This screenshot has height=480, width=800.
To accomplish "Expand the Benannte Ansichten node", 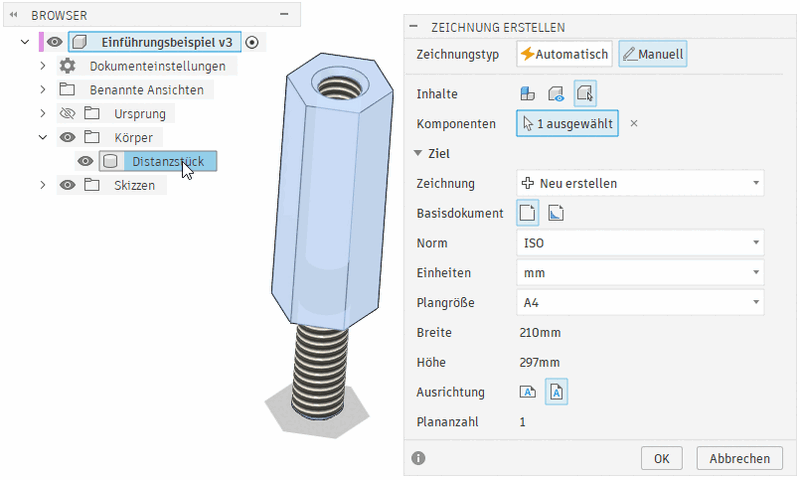I will click(x=43, y=90).
